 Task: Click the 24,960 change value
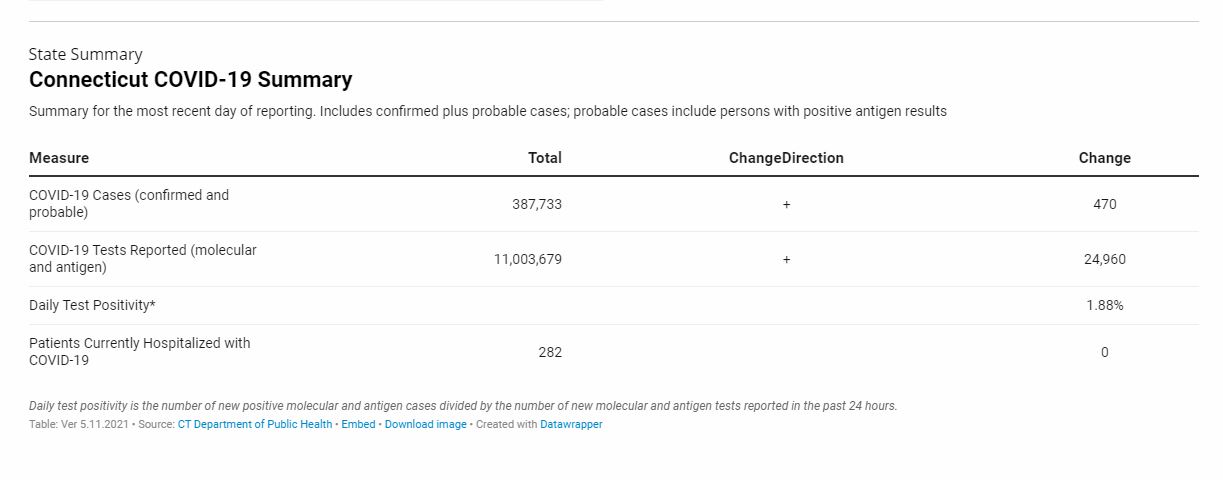(1105, 259)
